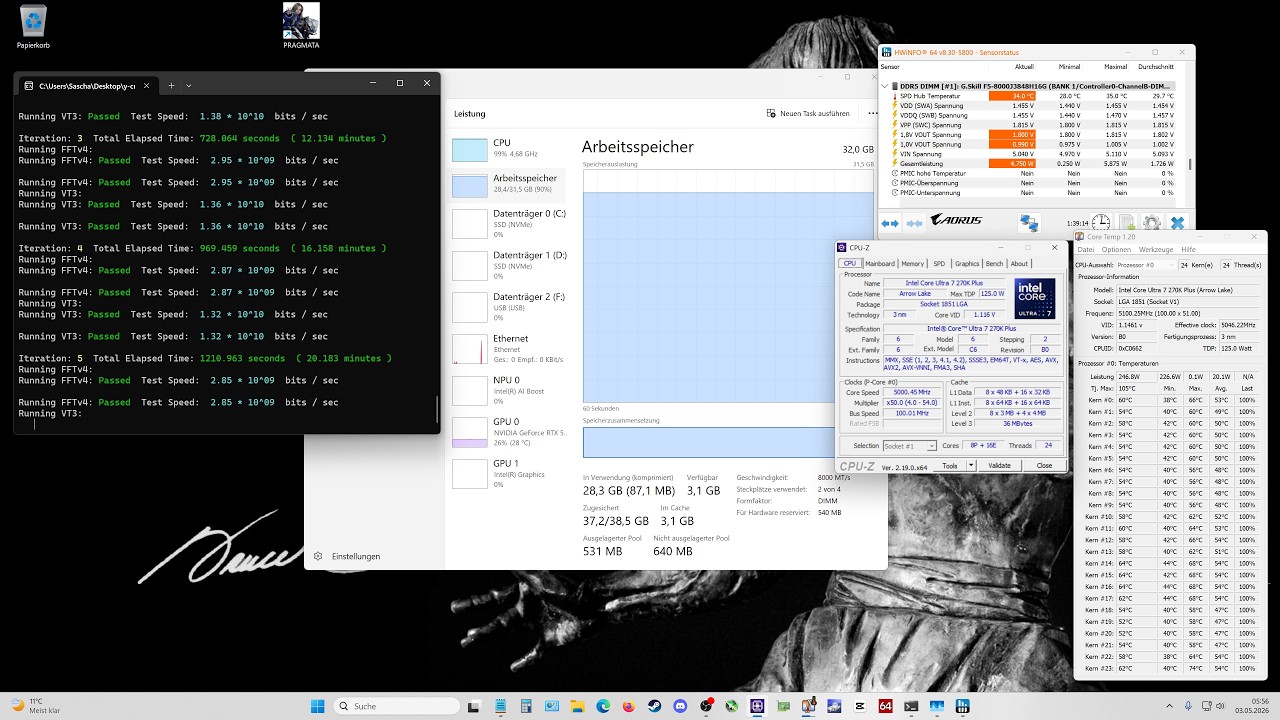Select Arbeitsspeicher in performance list

point(507,184)
